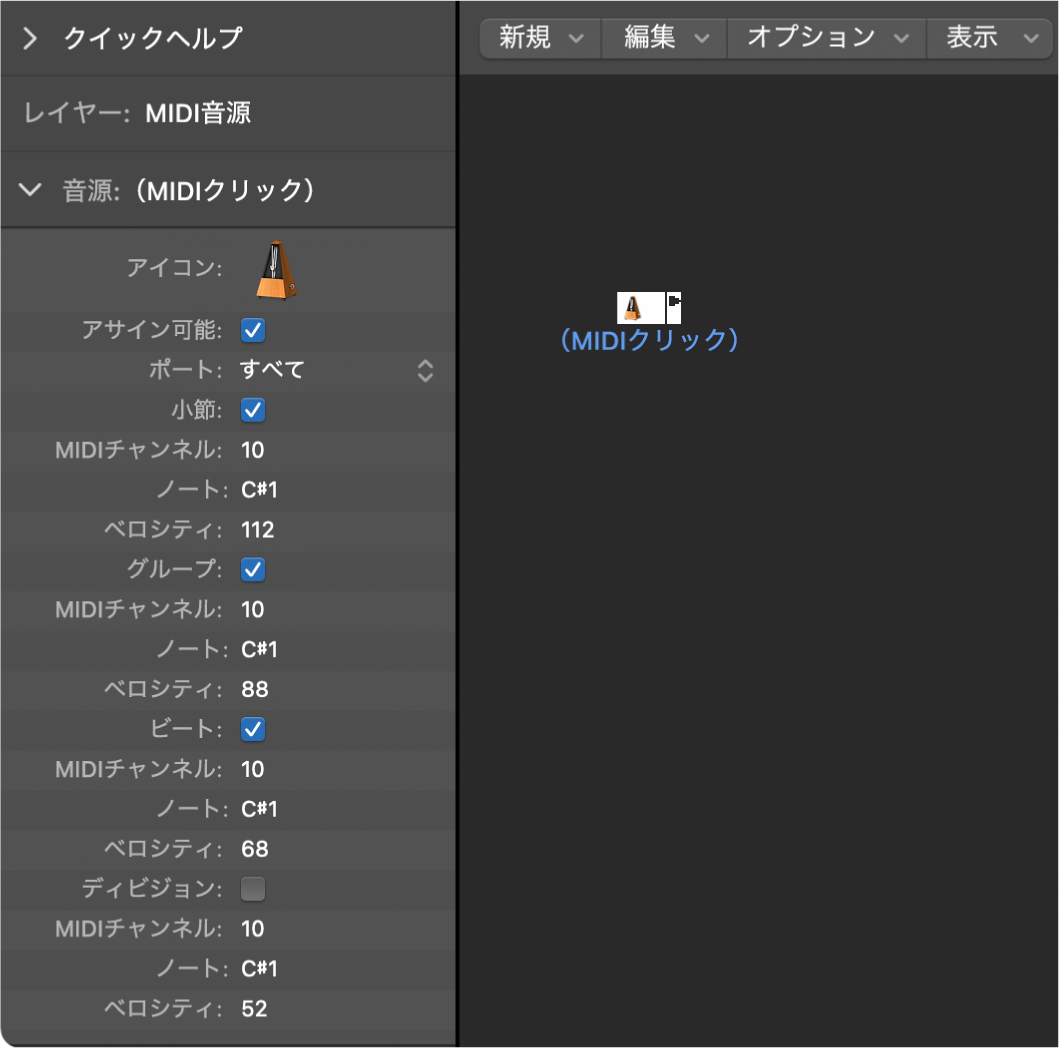Disable the 小節 click checkbox
The image size is (1059, 1048).
click(x=252, y=410)
